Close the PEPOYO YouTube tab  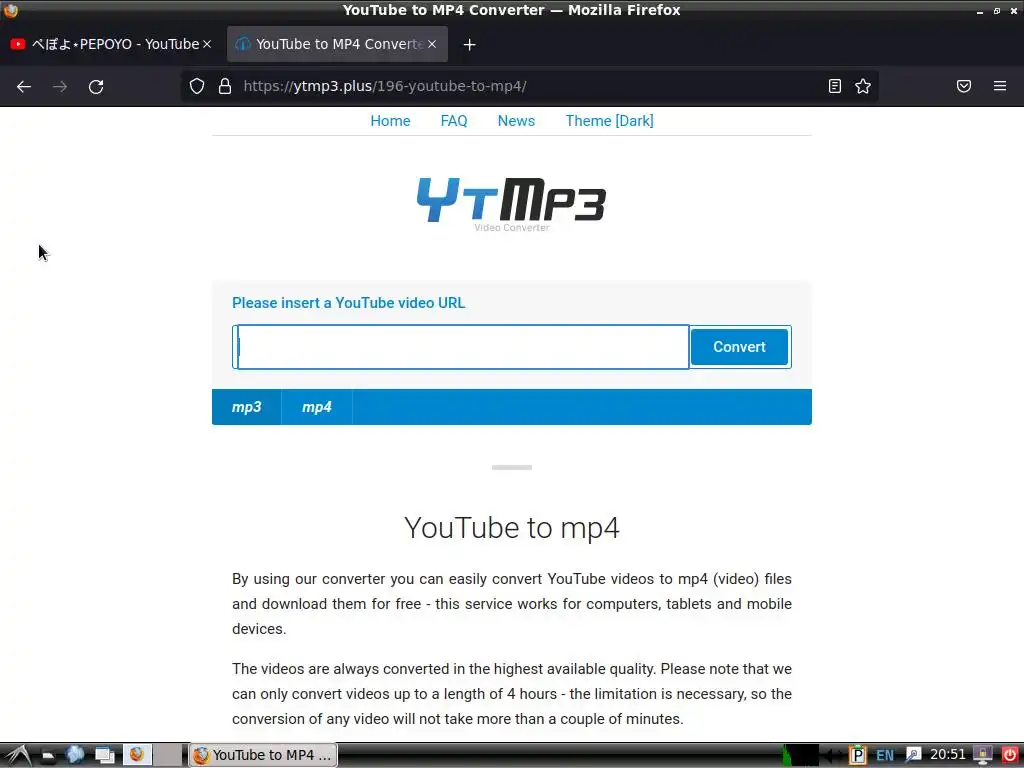point(207,44)
